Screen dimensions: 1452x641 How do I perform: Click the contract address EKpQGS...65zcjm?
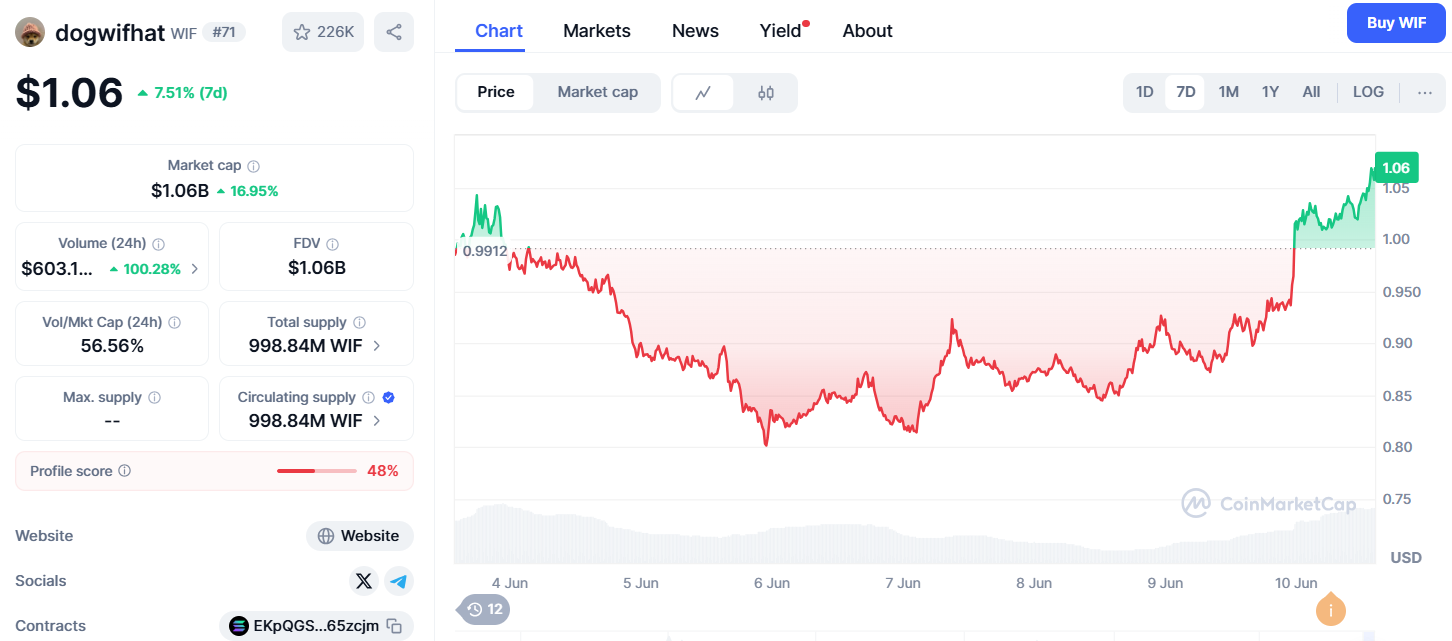pos(316,627)
